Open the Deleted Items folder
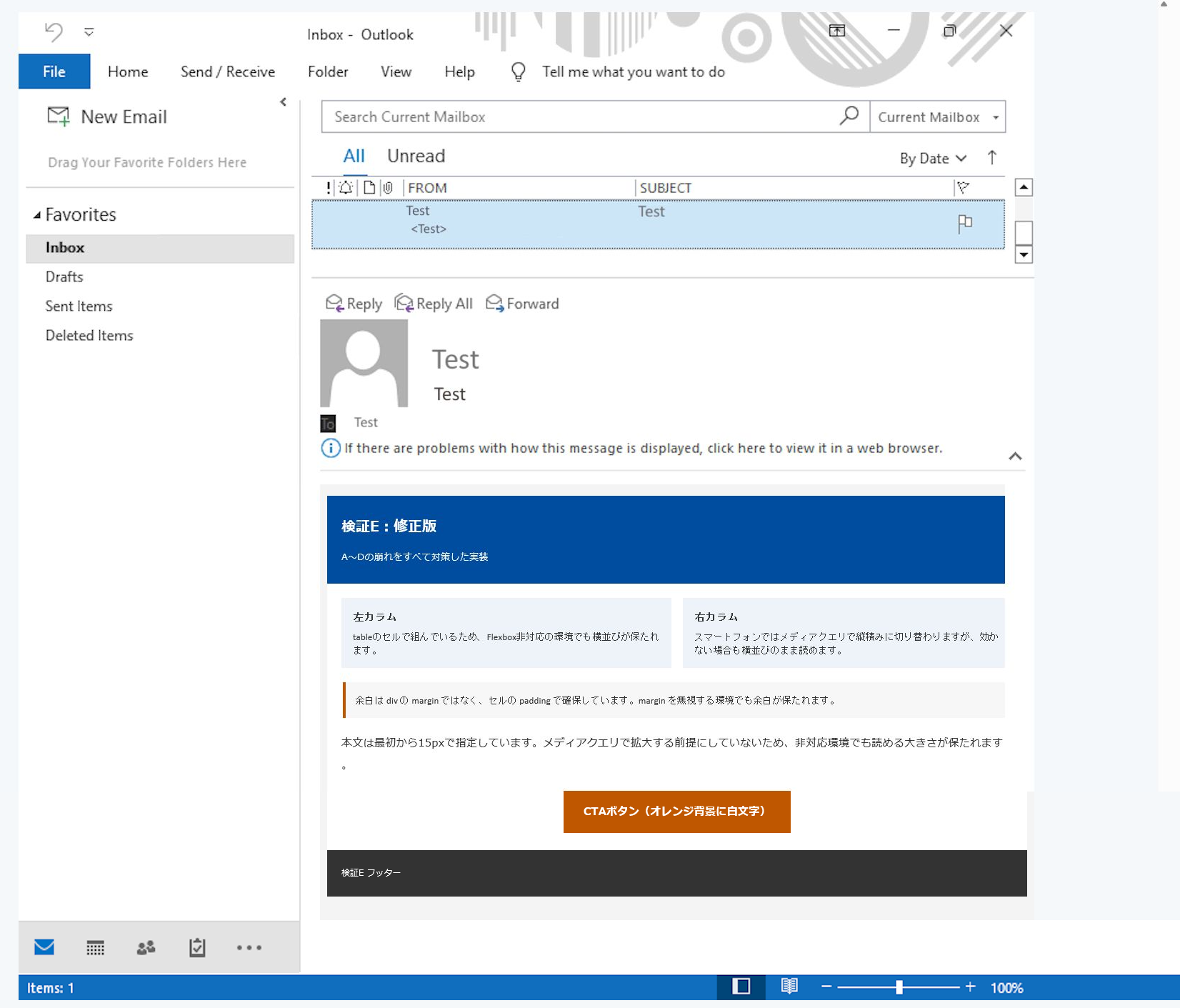The image size is (1180, 1008). (x=89, y=336)
